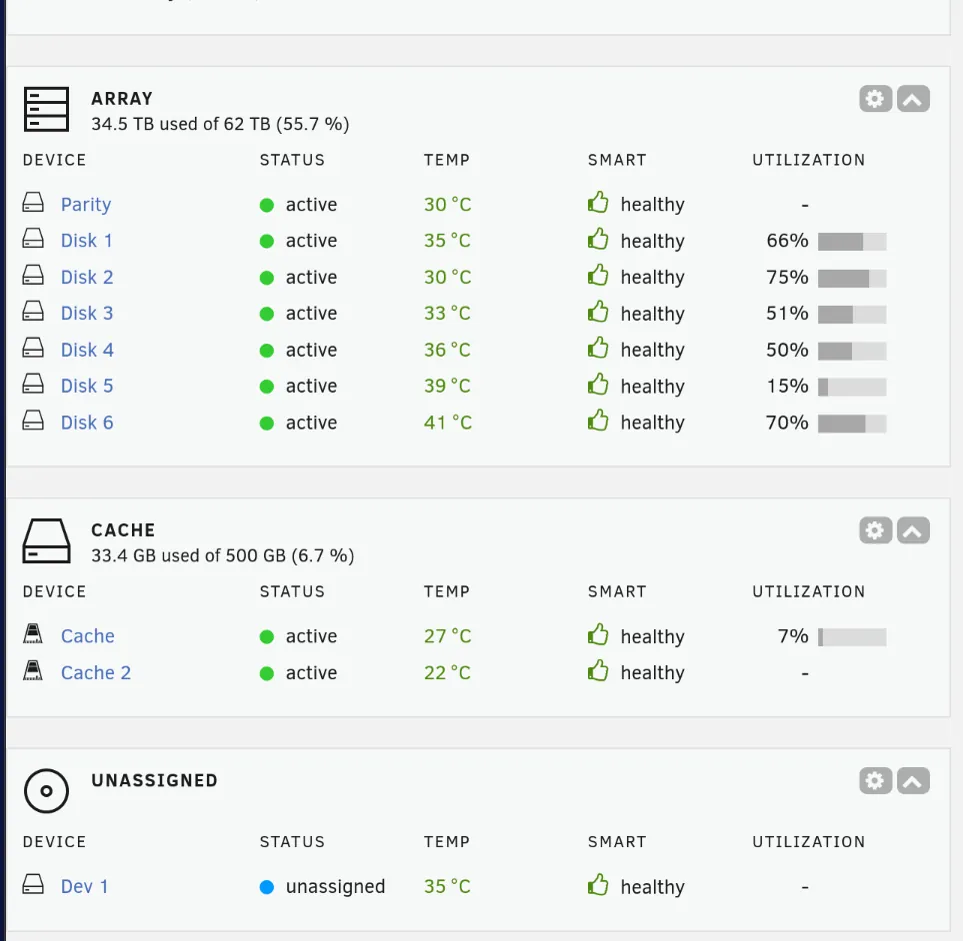Click the Cache 2 SSD icon

click(x=33, y=670)
